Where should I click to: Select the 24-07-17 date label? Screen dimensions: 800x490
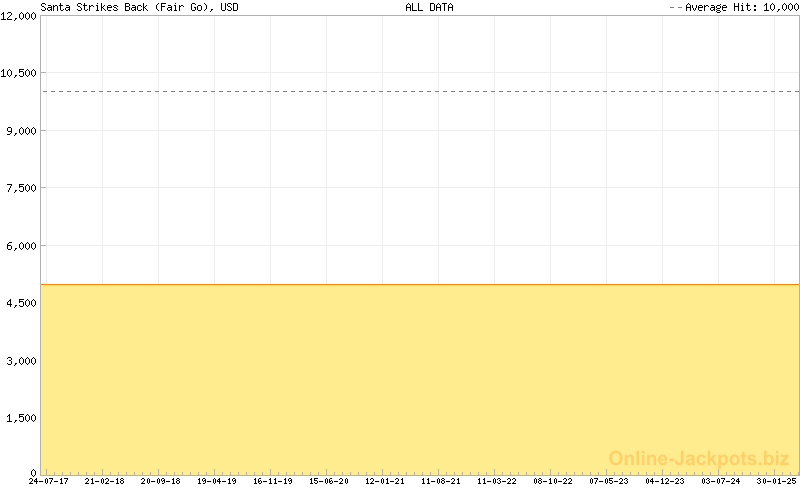(x=48, y=481)
